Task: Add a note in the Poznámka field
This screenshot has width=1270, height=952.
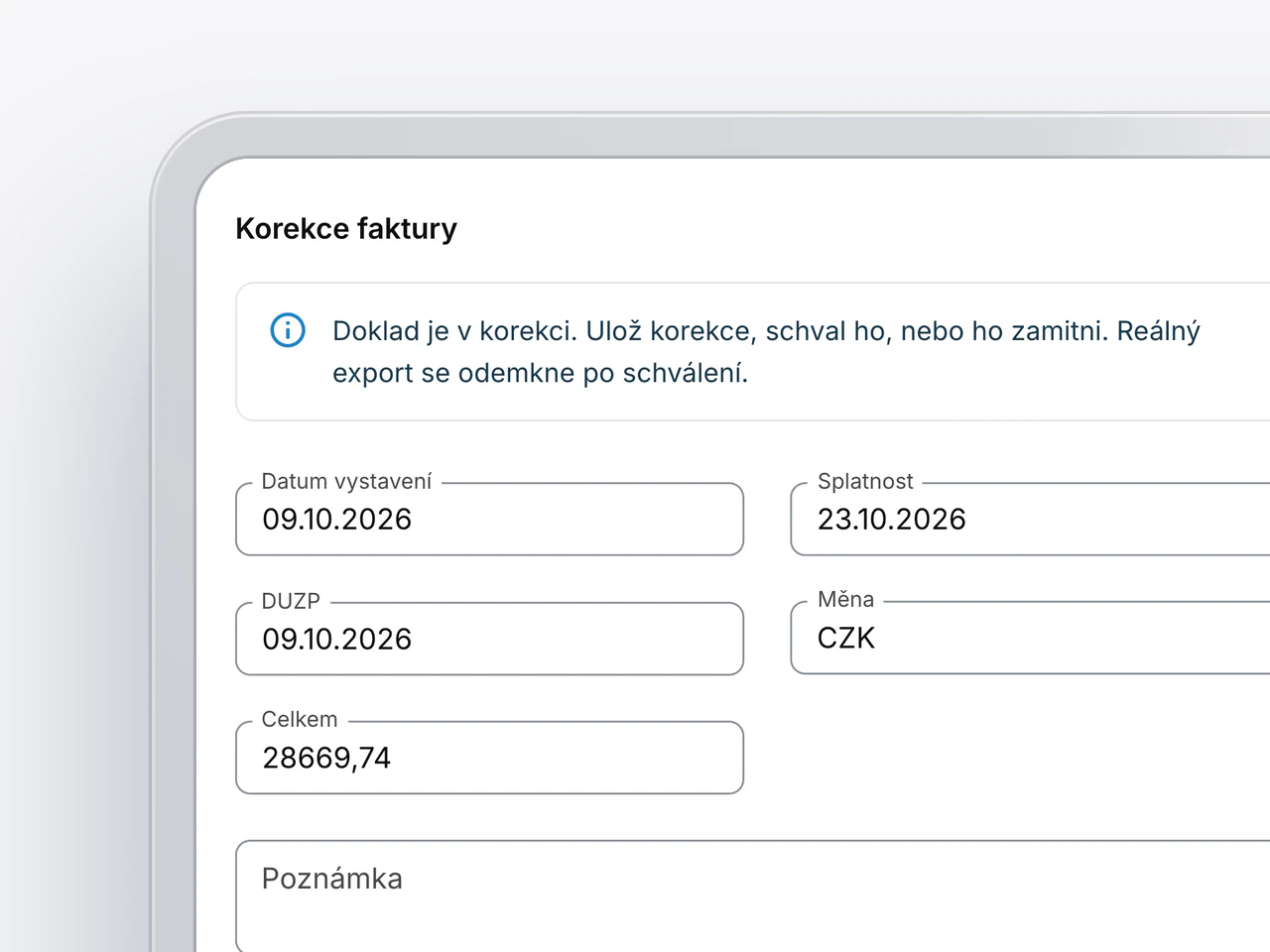Action: [753, 895]
